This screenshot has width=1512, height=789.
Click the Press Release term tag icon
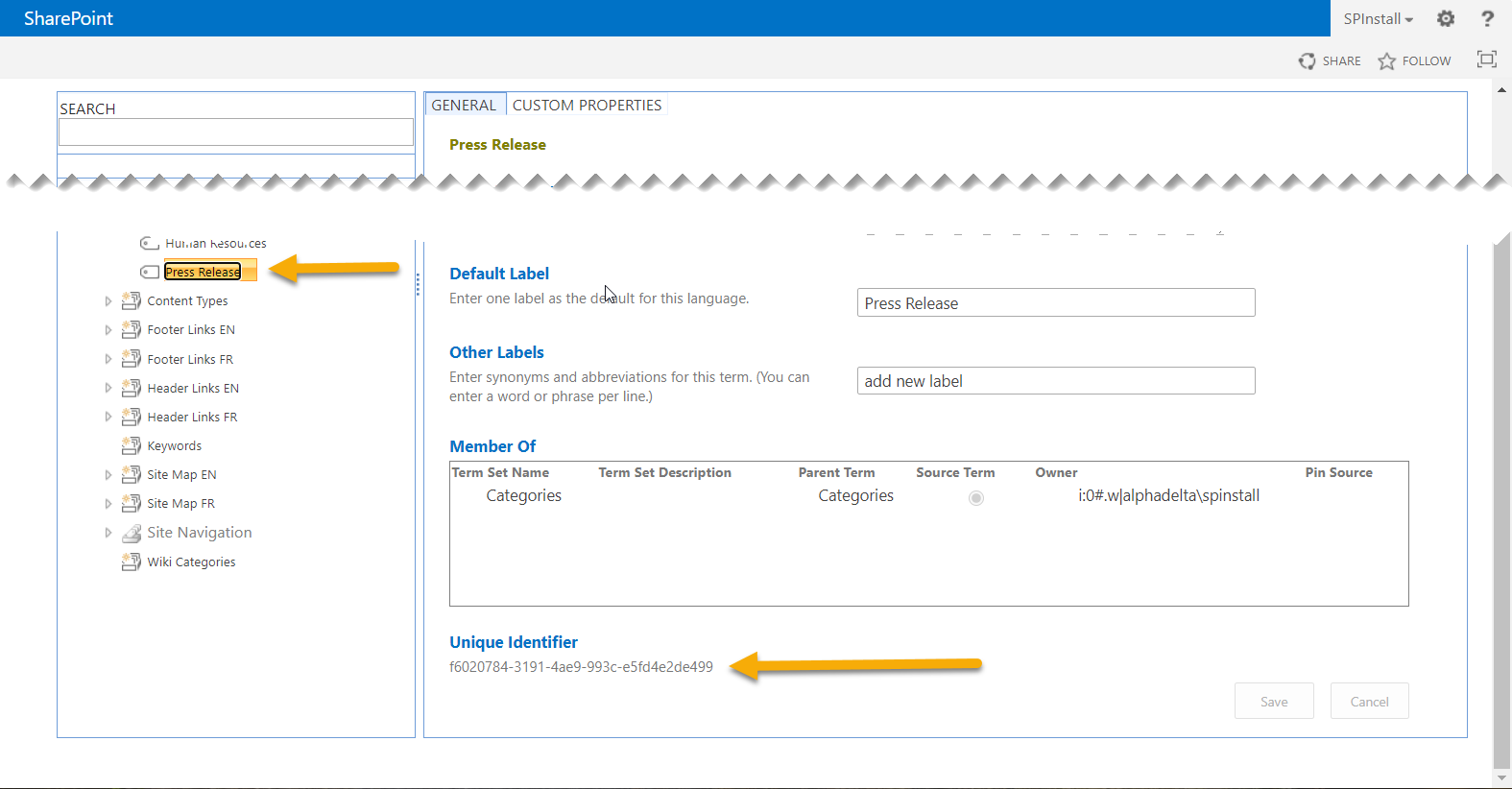pyautogui.click(x=150, y=272)
